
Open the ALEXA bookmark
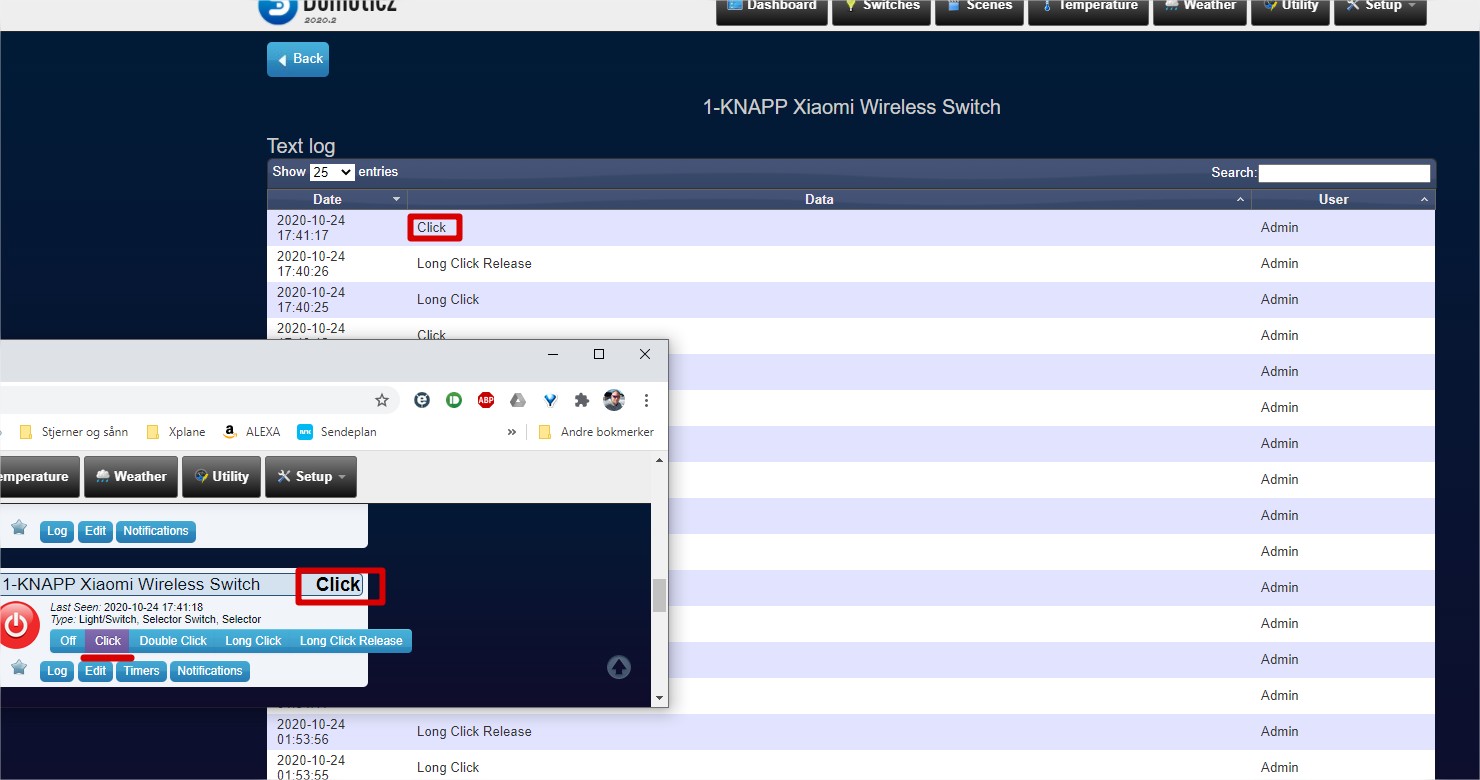pyautogui.click(x=251, y=432)
